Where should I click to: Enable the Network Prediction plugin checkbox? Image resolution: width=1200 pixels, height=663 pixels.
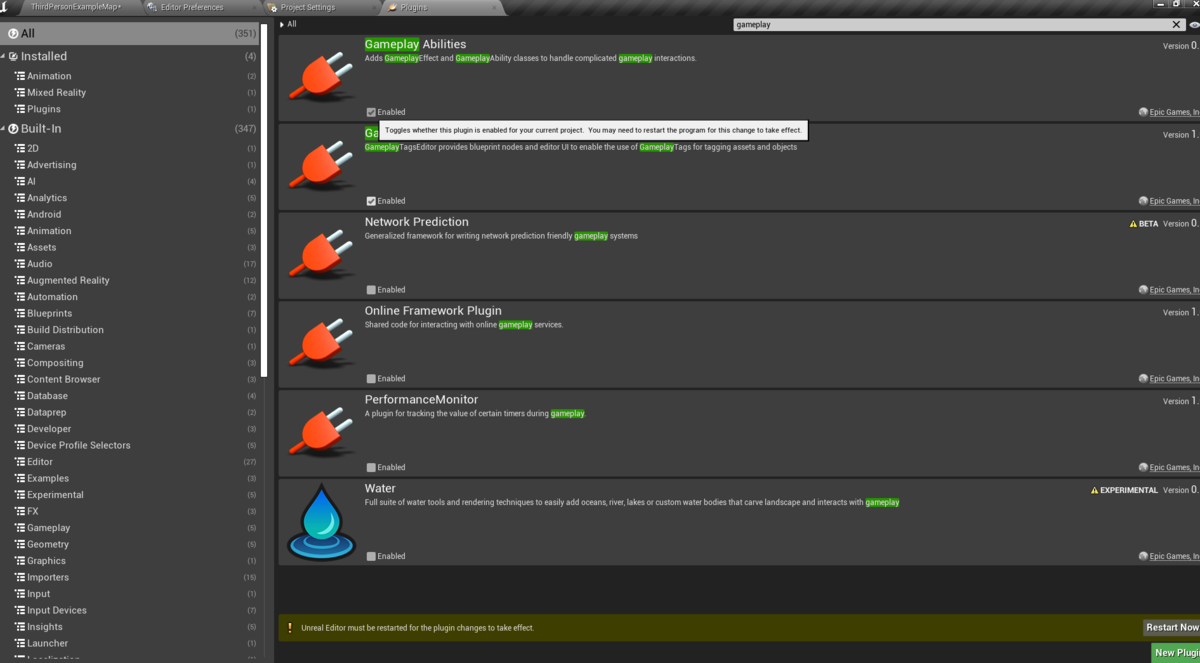[371, 290]
